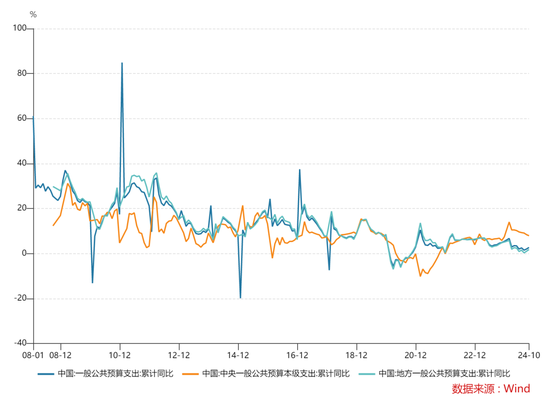
Task: Toggle the 中国:地方一般公共预算支出:累计同比 legend label
Action: 444,374
